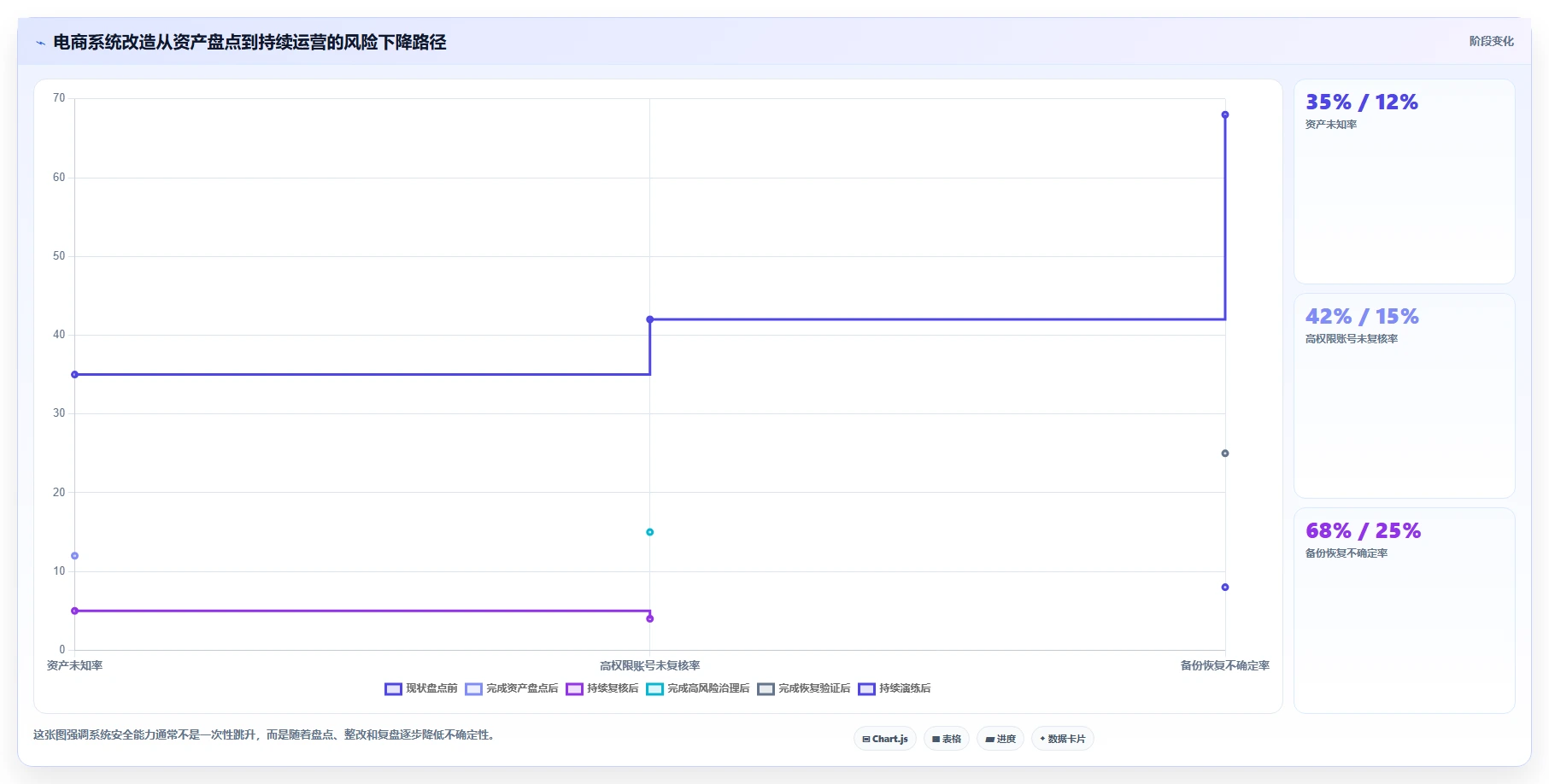Click the 表格 tag

[x=947, y=739]
